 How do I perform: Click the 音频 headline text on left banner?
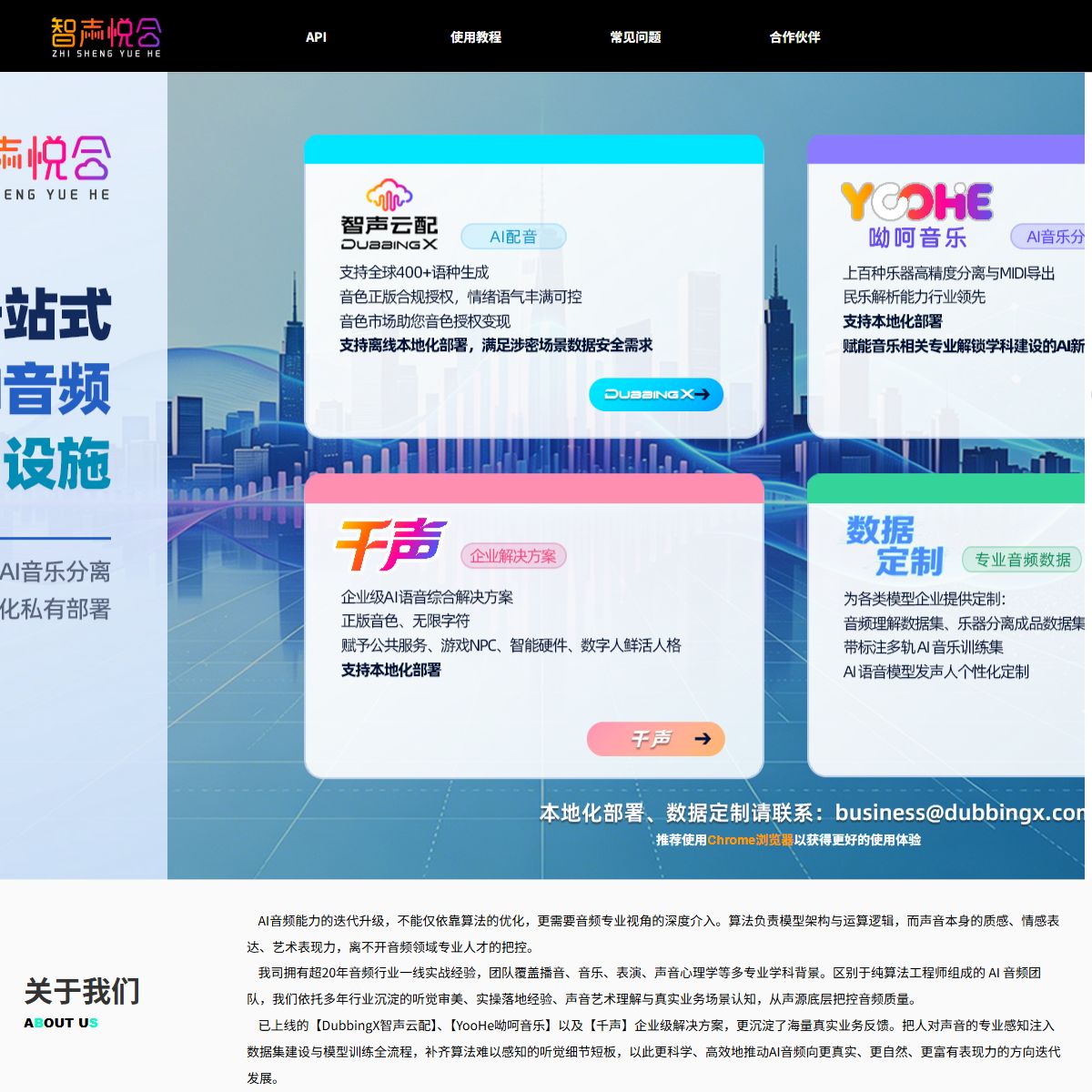pyautogui.click(x=57, y=389)
